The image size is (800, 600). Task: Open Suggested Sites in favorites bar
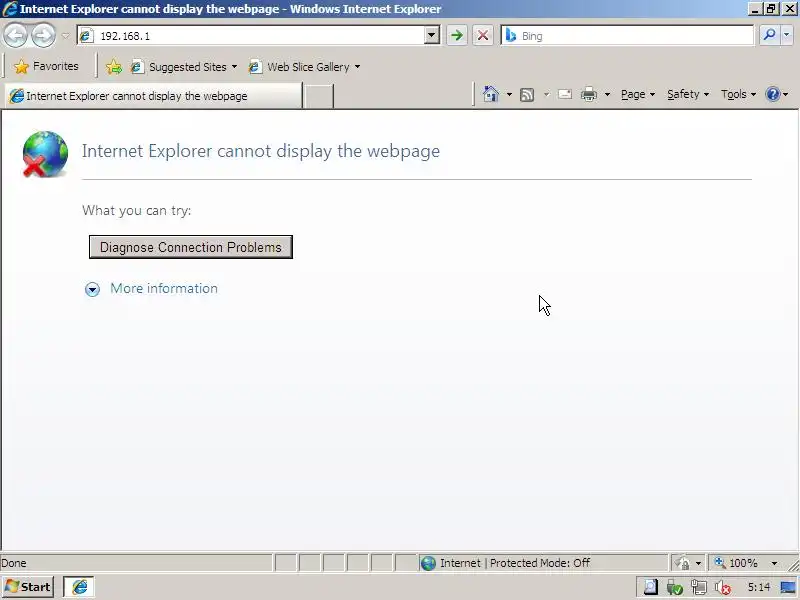pyautogui.click(x=184, y=67)
